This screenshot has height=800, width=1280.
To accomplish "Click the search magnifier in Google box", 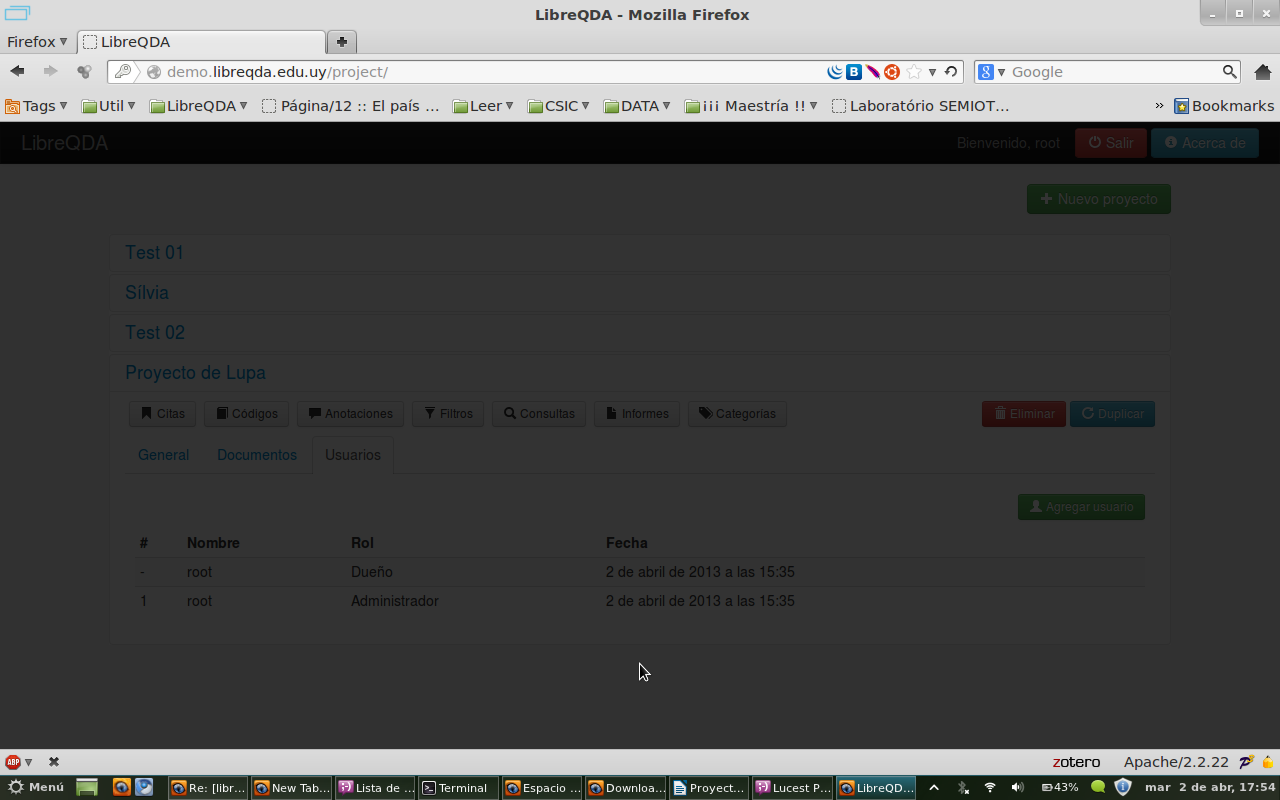I will tap(1230, 72).
